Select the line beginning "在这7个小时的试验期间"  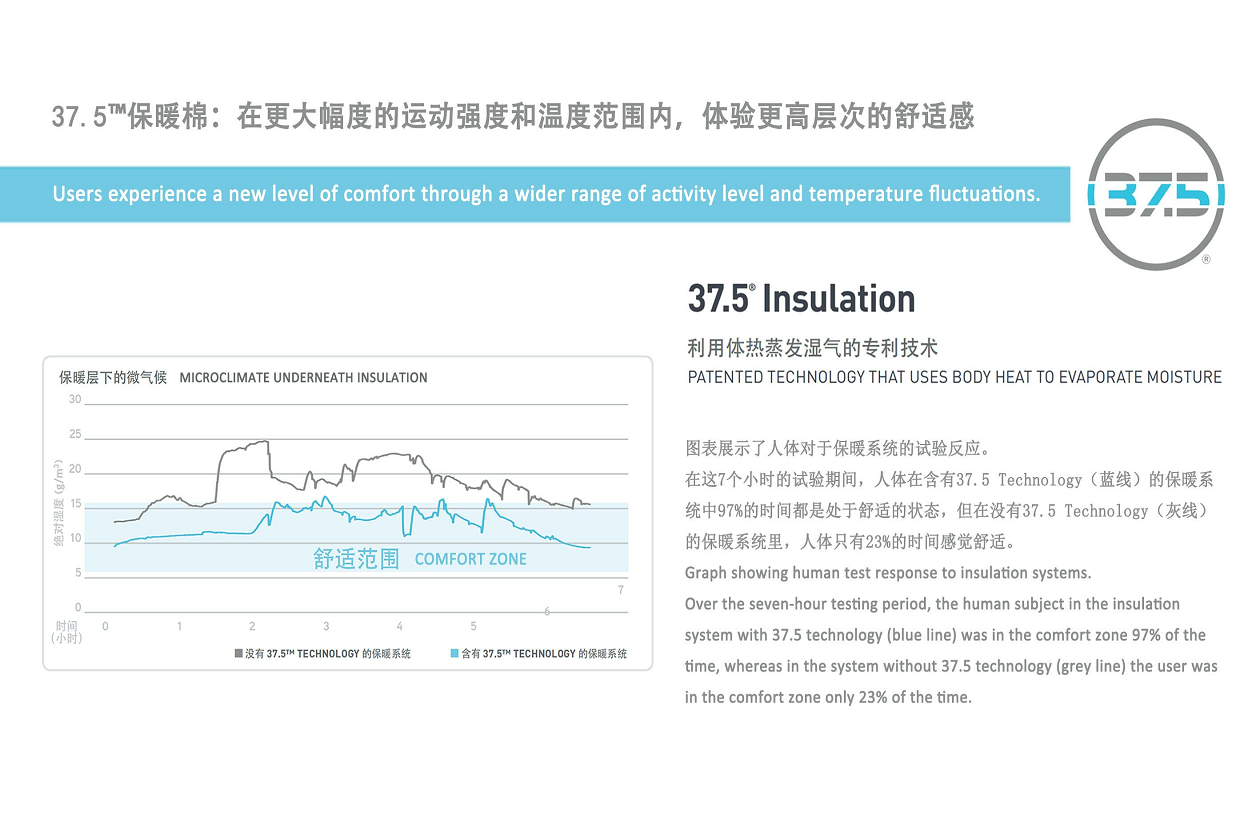point(949,479)
